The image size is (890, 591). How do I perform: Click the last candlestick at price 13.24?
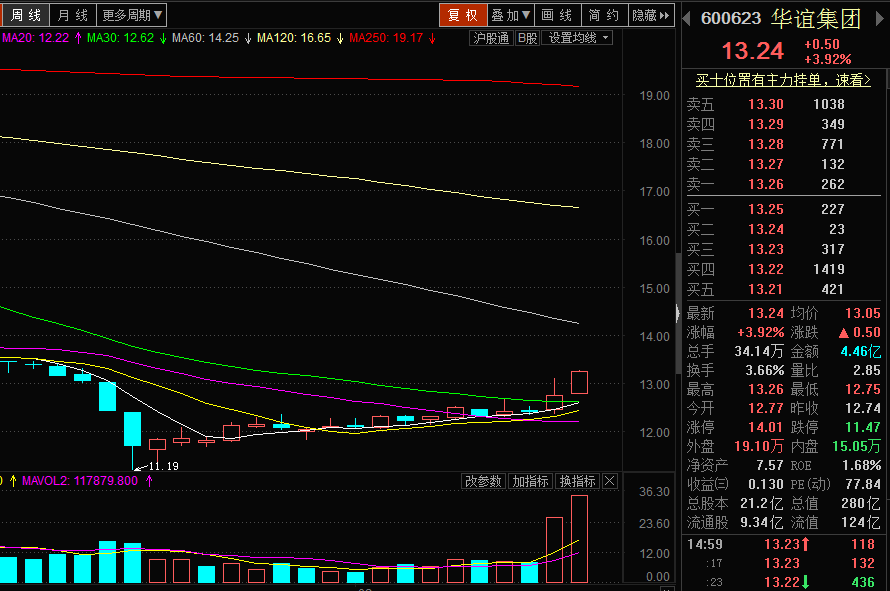[579, 381]
